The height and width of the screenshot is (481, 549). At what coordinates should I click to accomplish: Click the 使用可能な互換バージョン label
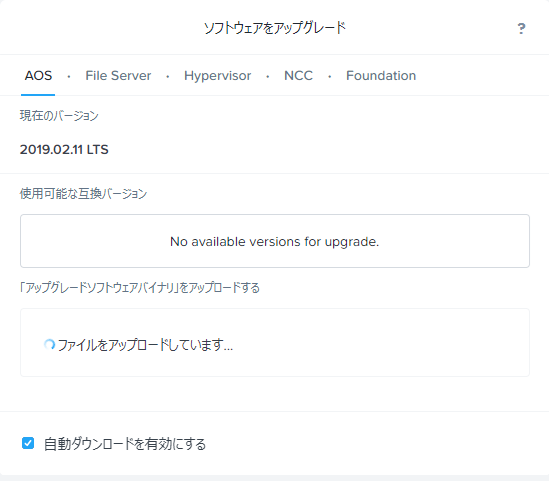pos(83,193)
